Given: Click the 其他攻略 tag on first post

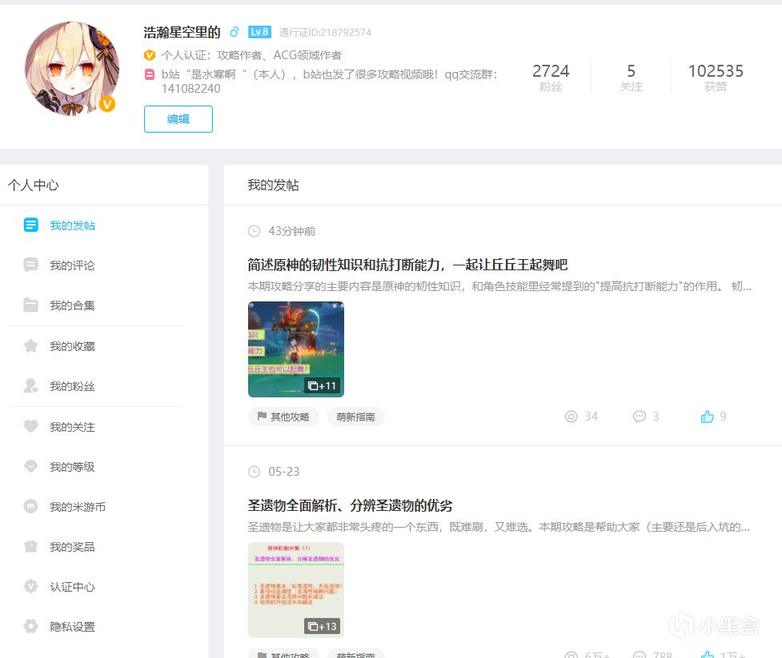Looking at the screenshot, I should (283, 417).
